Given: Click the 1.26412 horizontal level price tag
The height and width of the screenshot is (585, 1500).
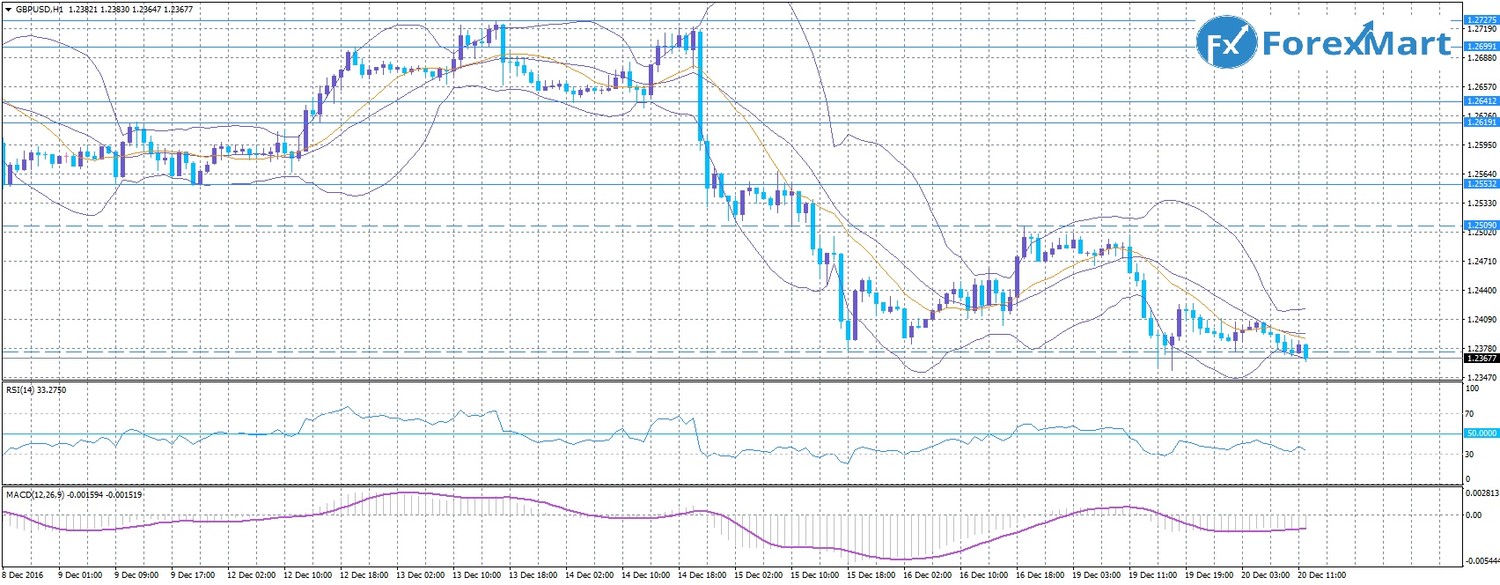Looking at the screenshot, I should tap(1480, 101).
